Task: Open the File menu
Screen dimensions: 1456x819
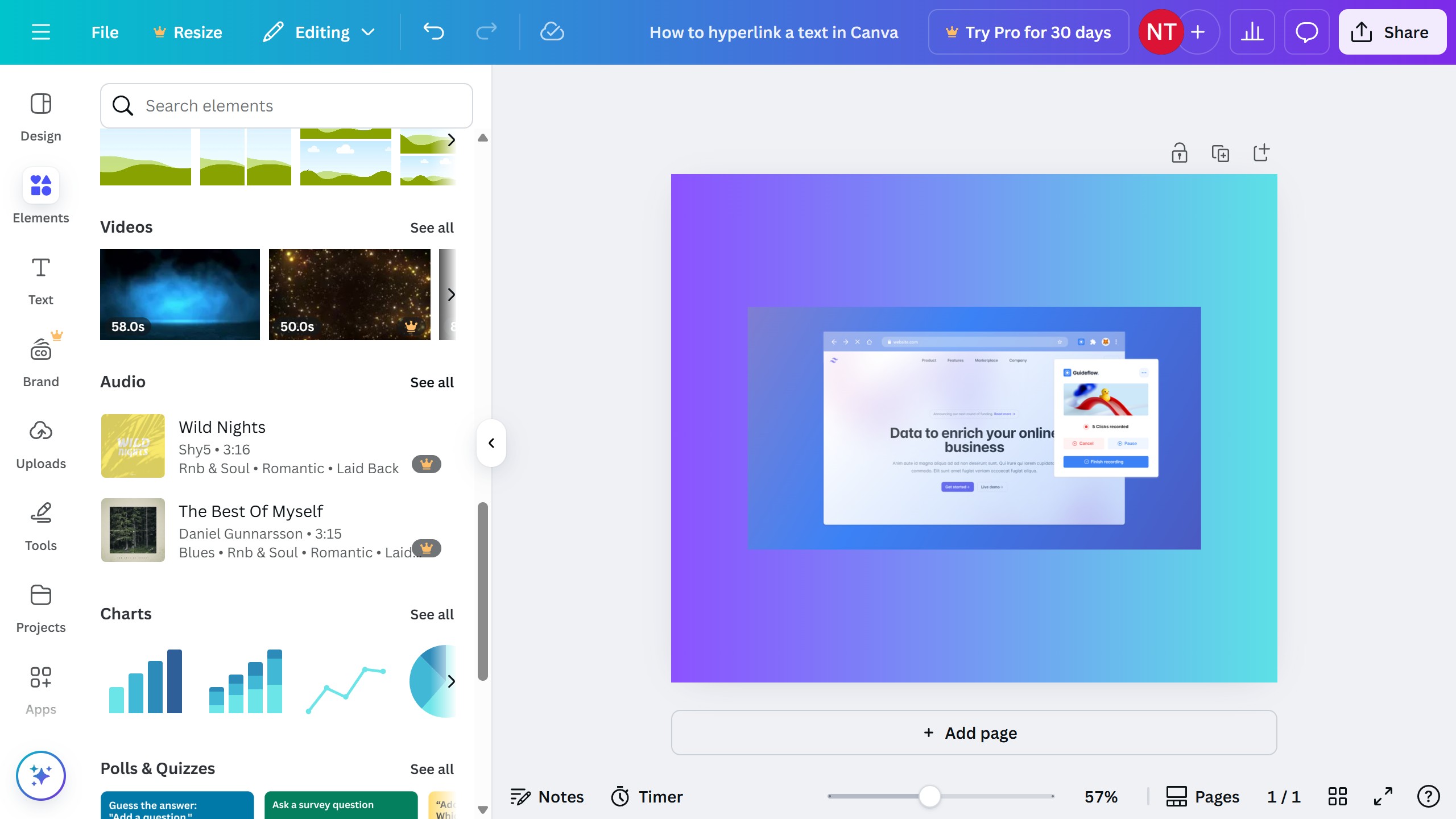Action: (105, 32)
